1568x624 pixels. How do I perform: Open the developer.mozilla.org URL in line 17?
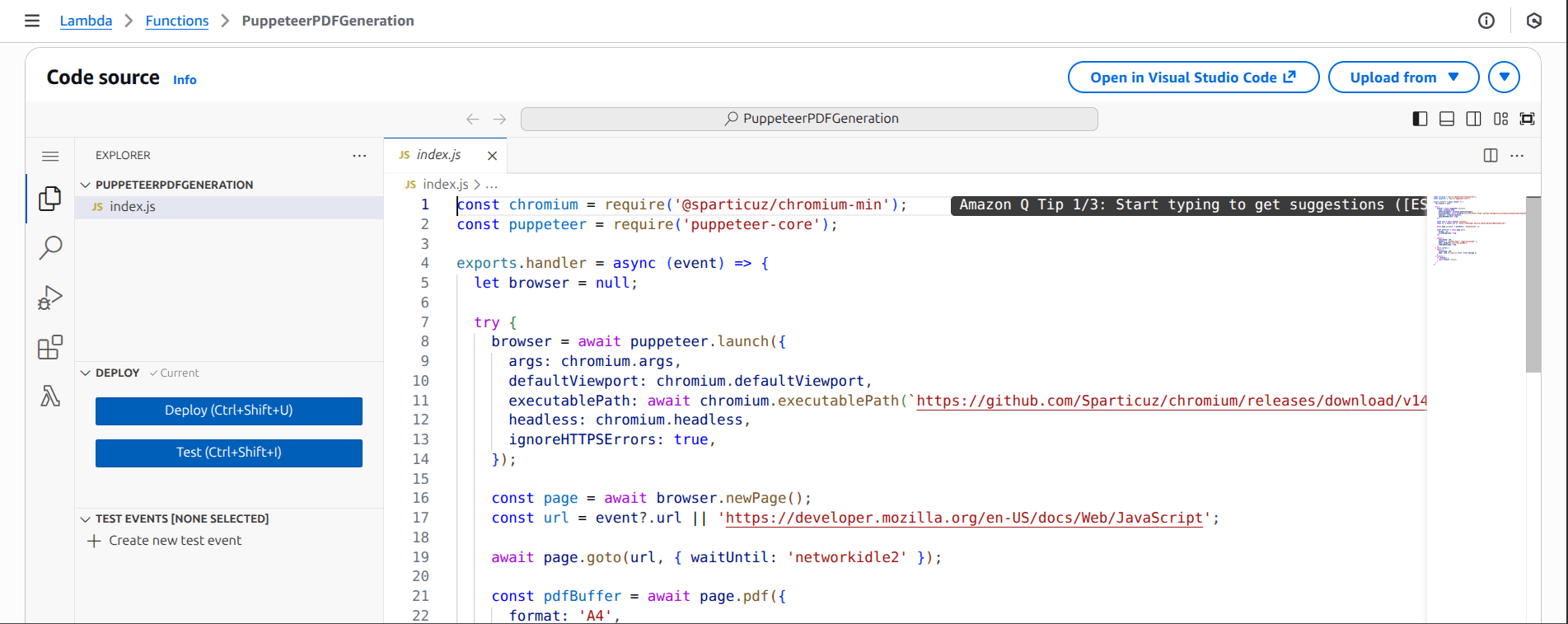(x=964, y=518)
